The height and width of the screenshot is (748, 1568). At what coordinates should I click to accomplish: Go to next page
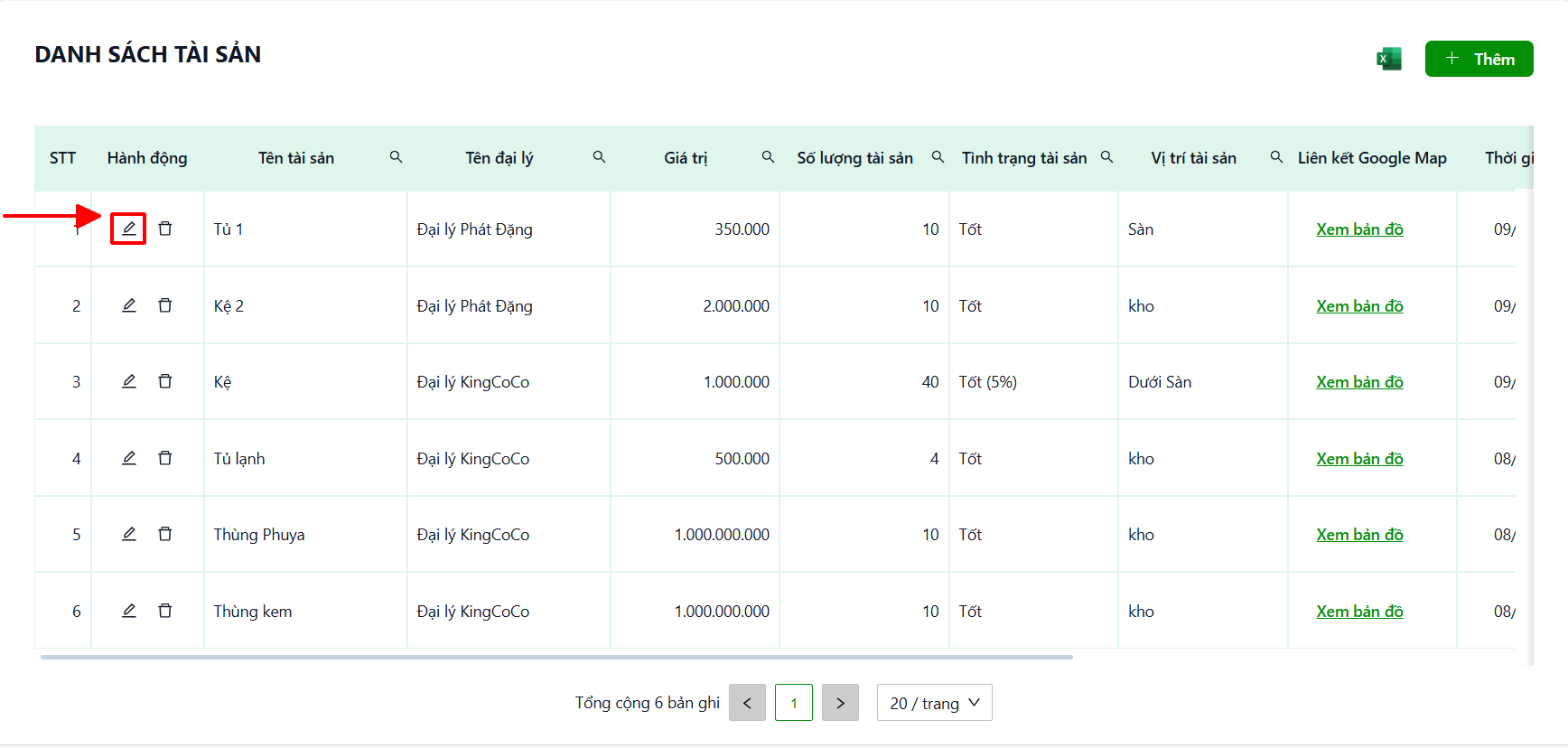coord(840,703)
